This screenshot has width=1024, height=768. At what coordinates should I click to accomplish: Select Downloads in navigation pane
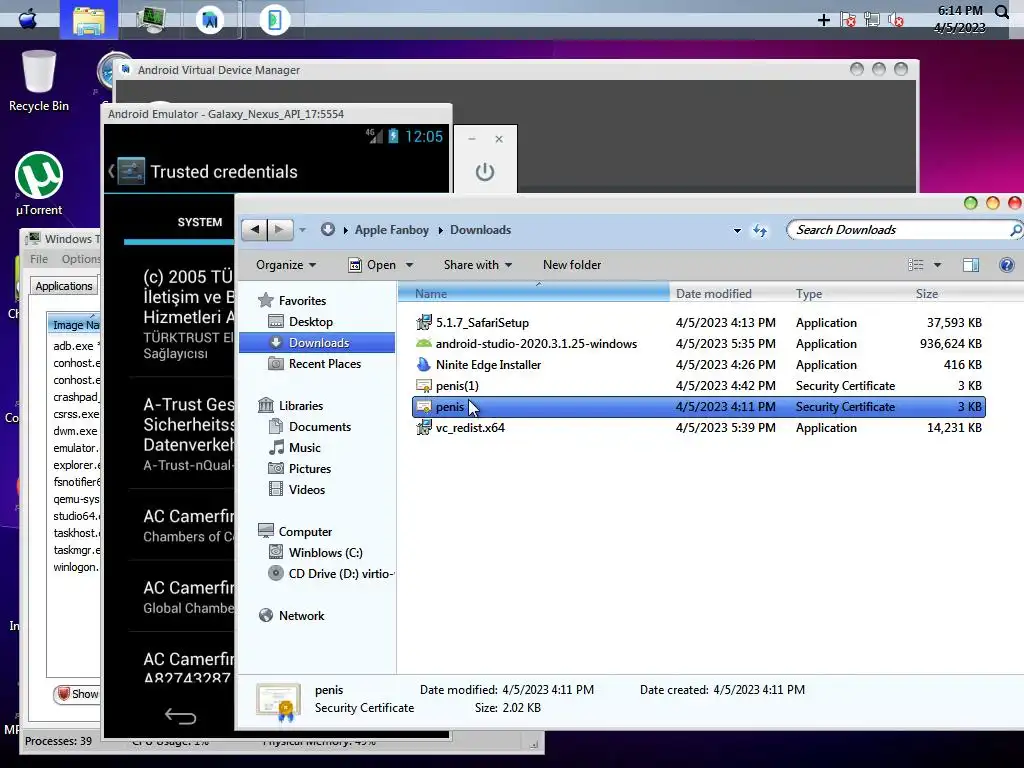pyautogui.click(x=317, y=343)
